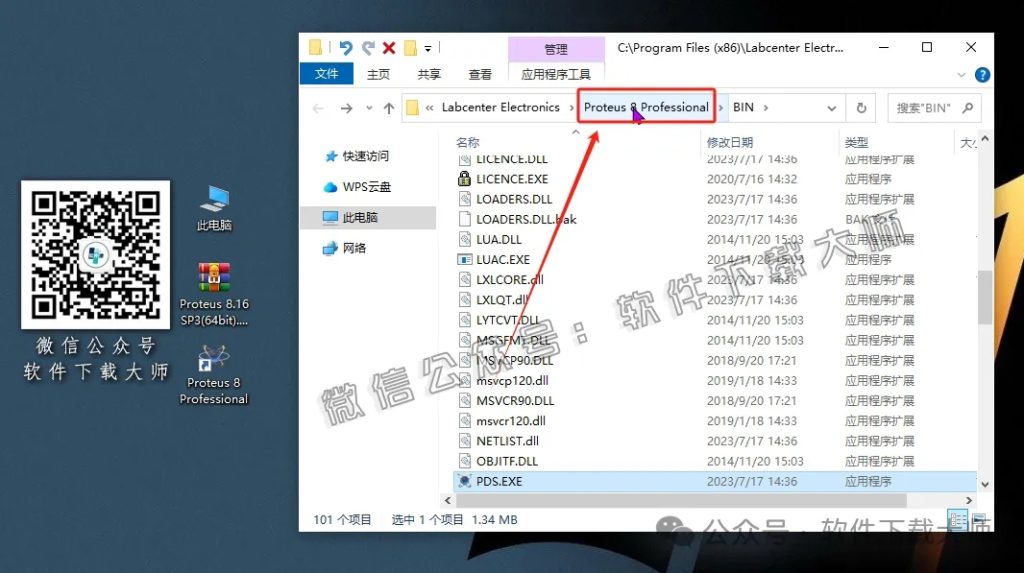Go forward with the right arrow button
The image size is (1024, 573).
tap(346, 108)
